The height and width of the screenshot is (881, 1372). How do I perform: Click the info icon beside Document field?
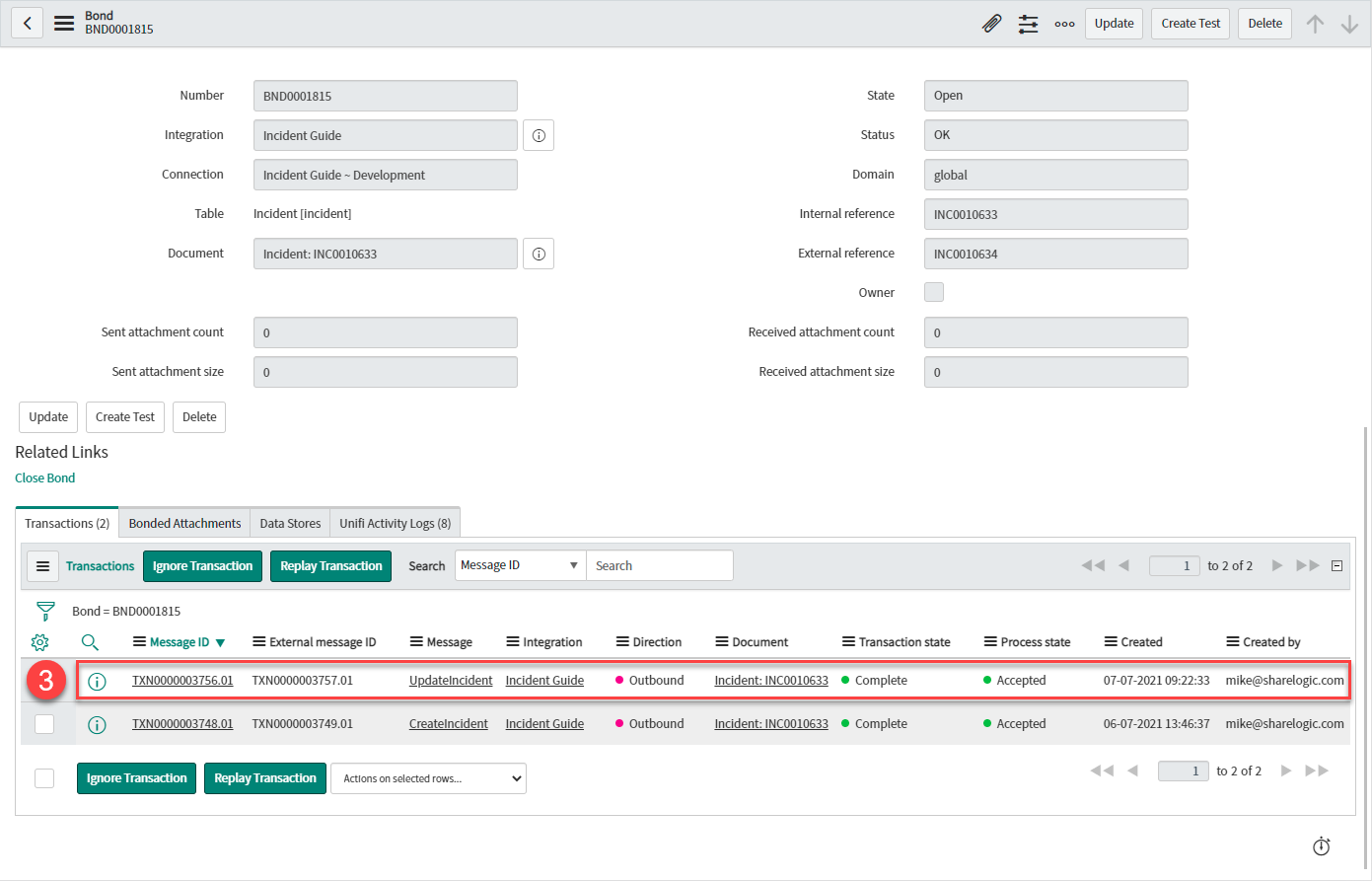pyautogui.click(x=539, y=255)
